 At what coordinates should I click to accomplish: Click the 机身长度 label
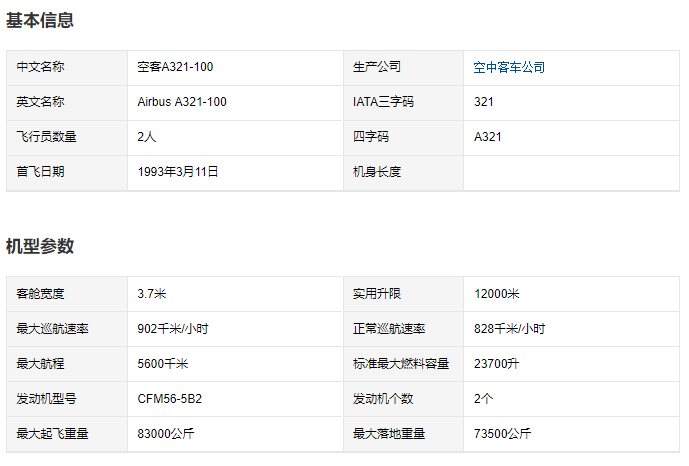tap(377, 171)
